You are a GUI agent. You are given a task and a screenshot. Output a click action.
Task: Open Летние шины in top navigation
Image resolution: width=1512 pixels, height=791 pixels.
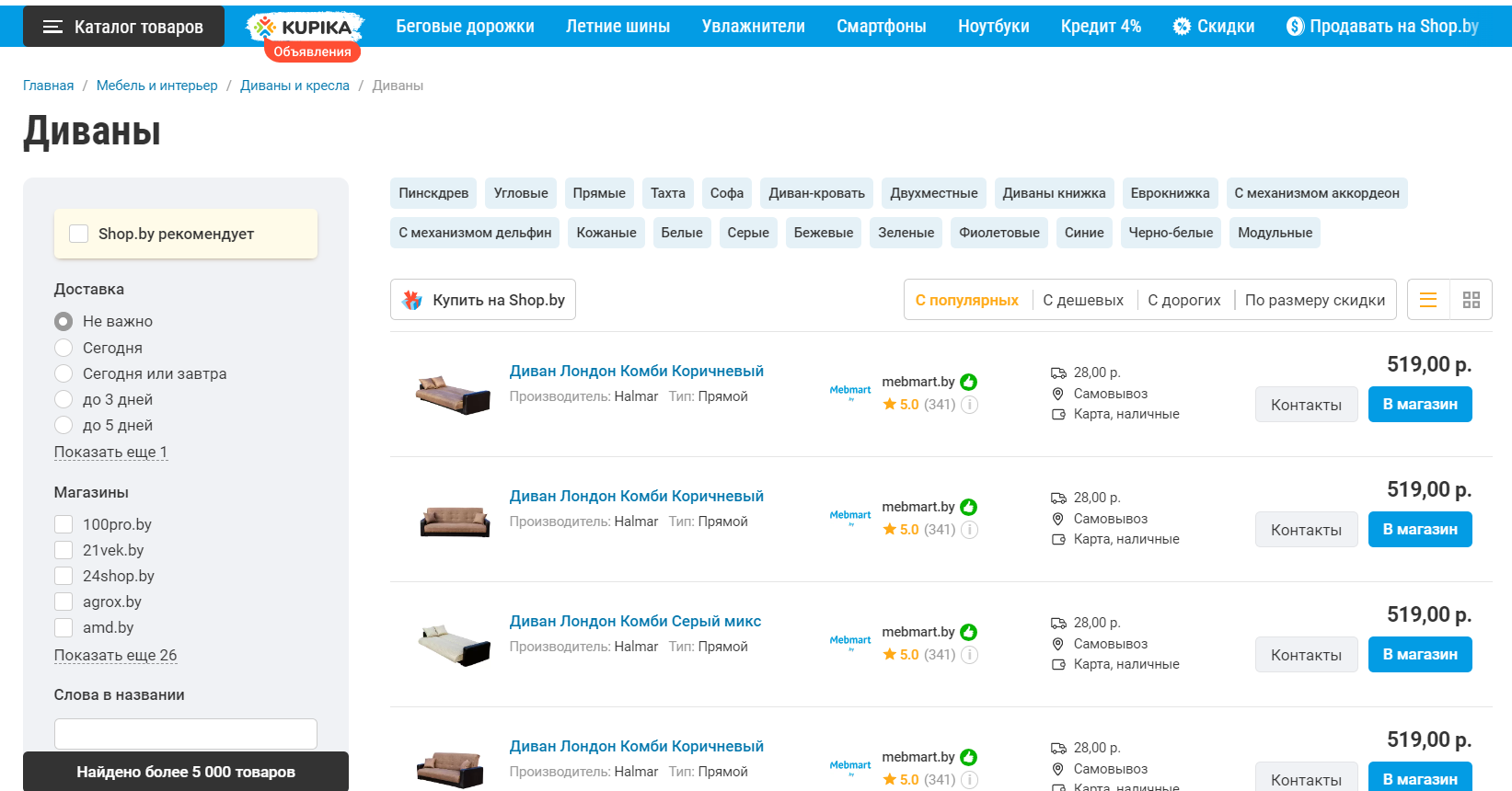click(x=617, y=27)
